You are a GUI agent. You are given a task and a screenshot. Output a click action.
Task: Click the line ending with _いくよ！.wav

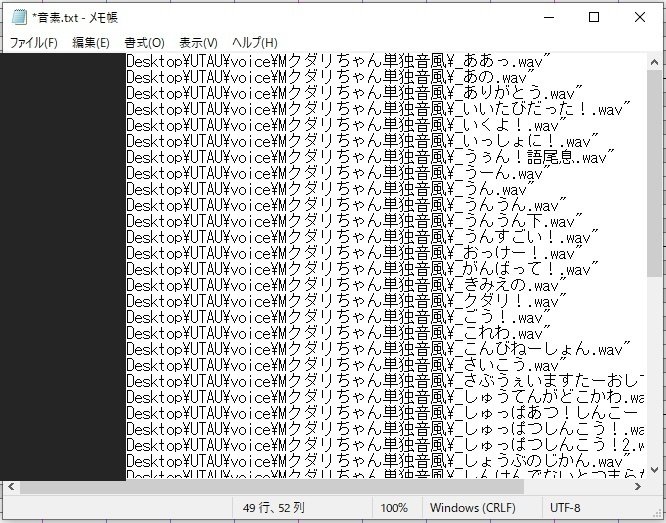coord(347,125)
